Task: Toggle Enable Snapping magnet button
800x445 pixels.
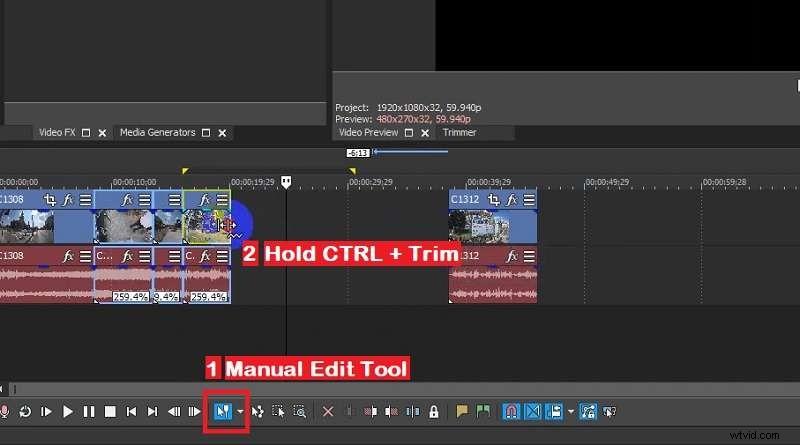Action: (x=511, y=411)
